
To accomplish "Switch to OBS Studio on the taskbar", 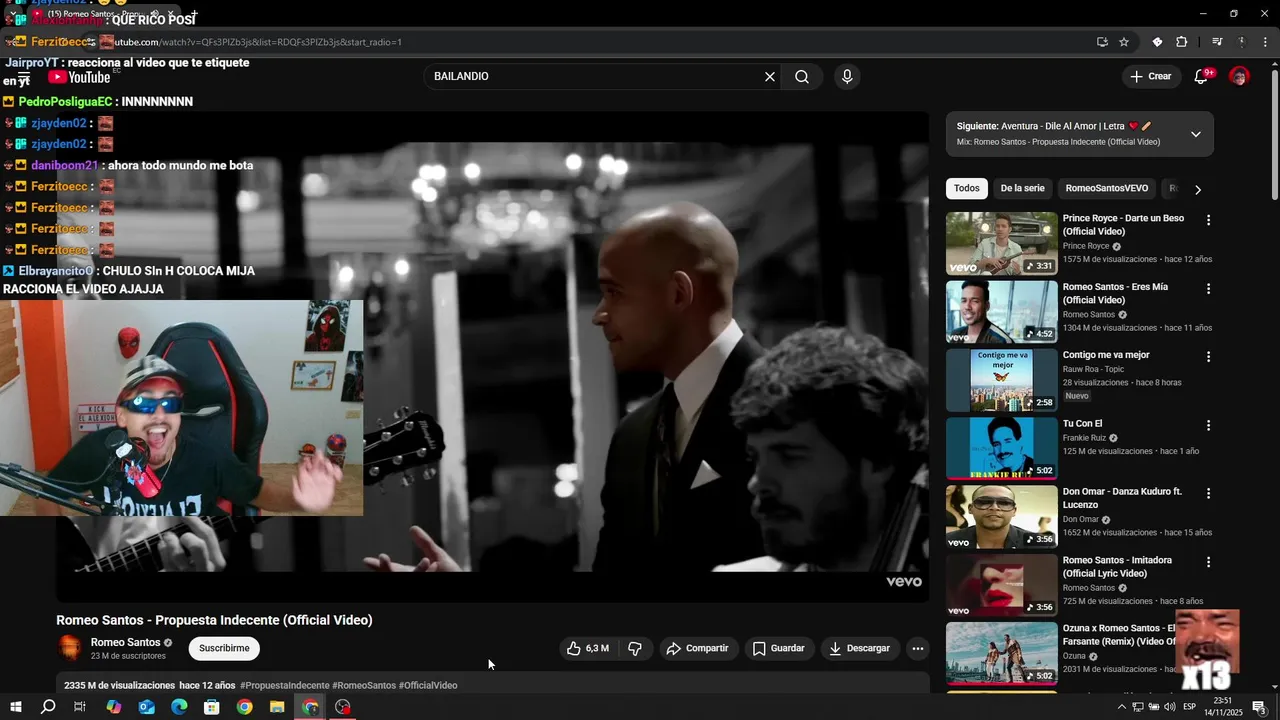I will pos(343,707).
